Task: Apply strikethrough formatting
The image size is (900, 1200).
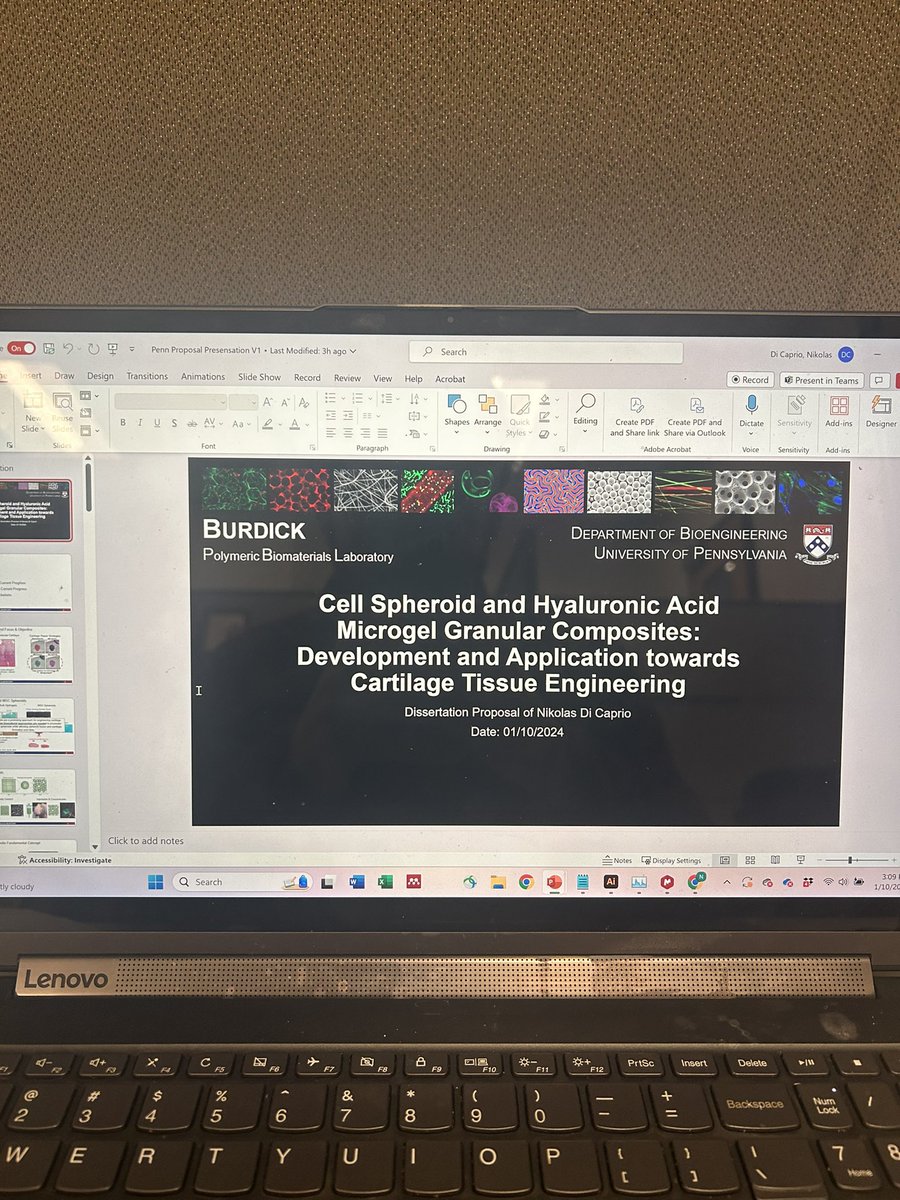Action: click(191, 423)
